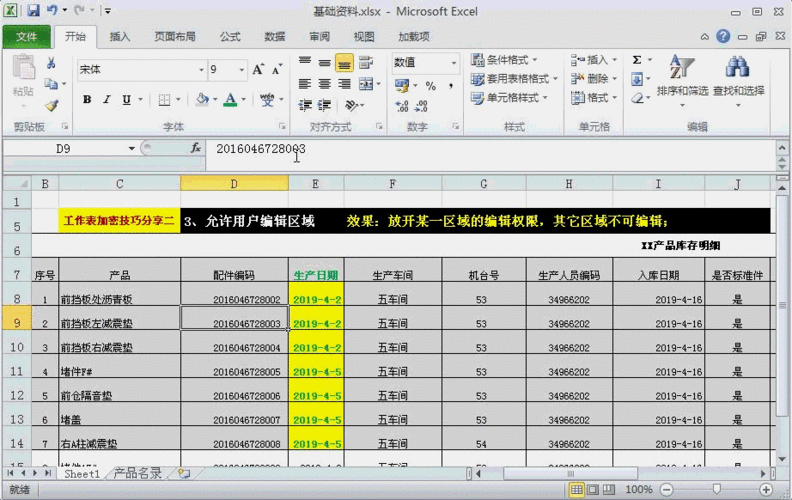Switch to 公式 formulas tab
The height and width of the screenshot is (500, 792).
click(230, 36)
